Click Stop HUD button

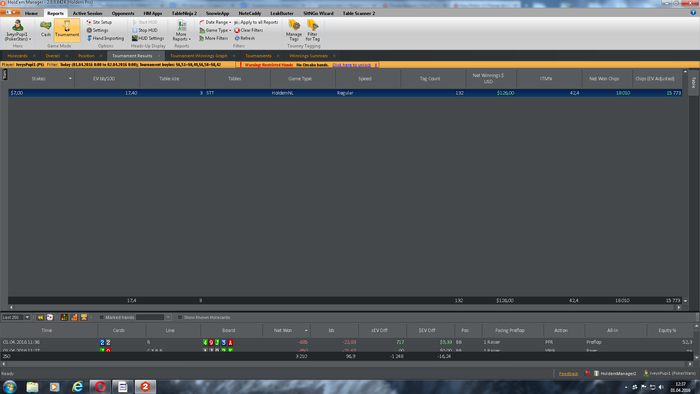click(145, 30)
